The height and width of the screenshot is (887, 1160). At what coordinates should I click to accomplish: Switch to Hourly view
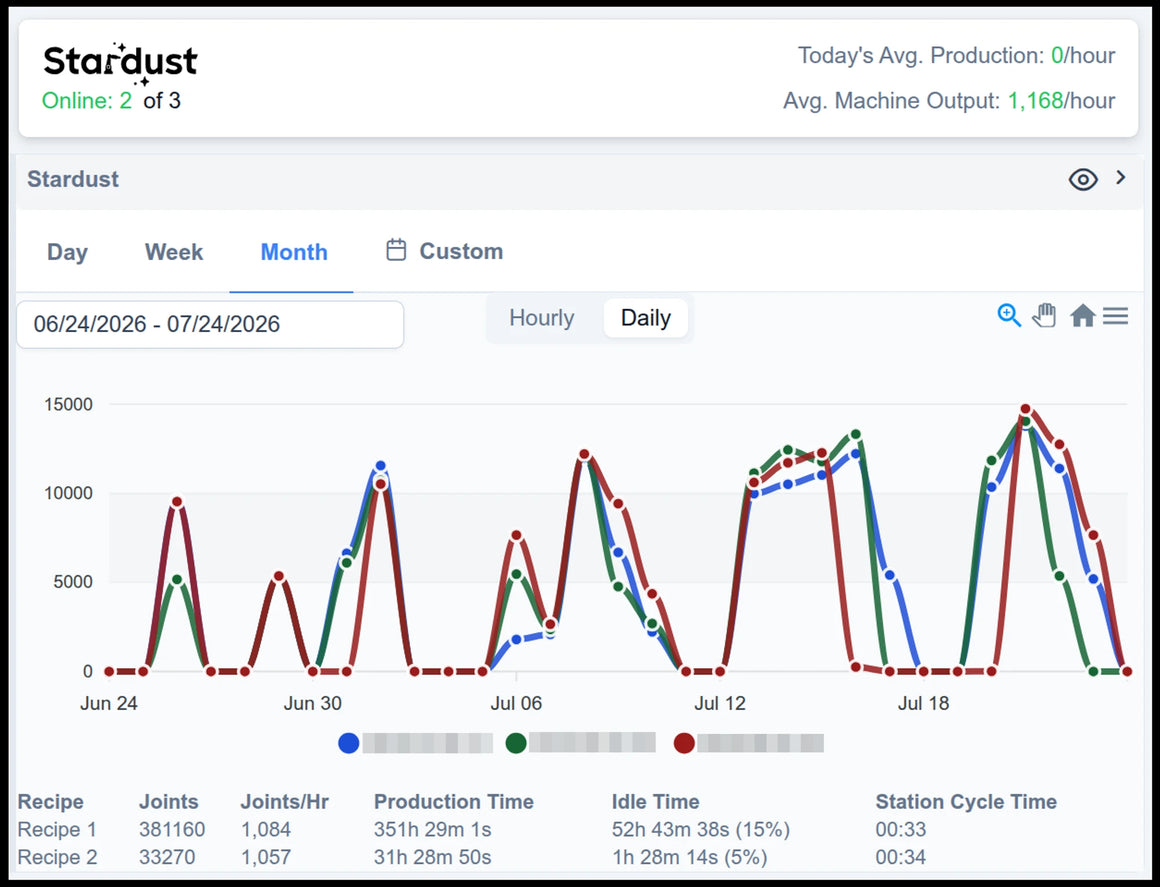[x=542, y=317]
